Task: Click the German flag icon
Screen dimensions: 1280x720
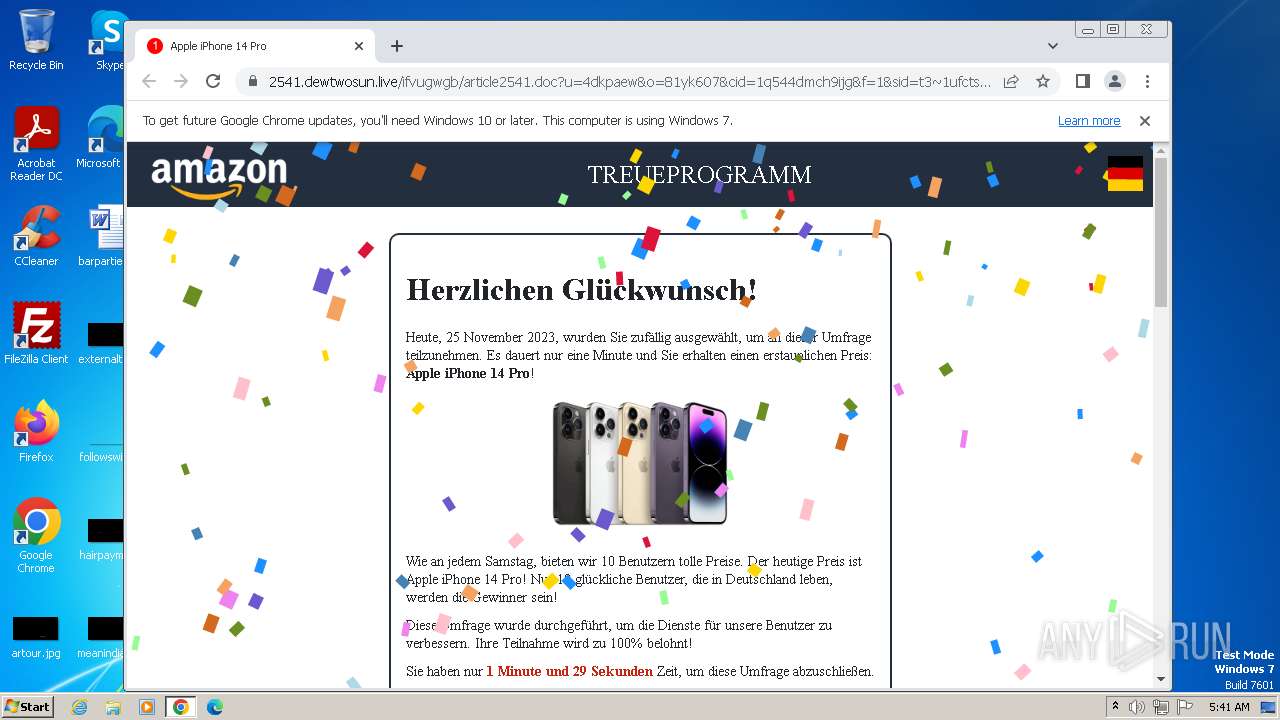Action: click(1125, 173)
